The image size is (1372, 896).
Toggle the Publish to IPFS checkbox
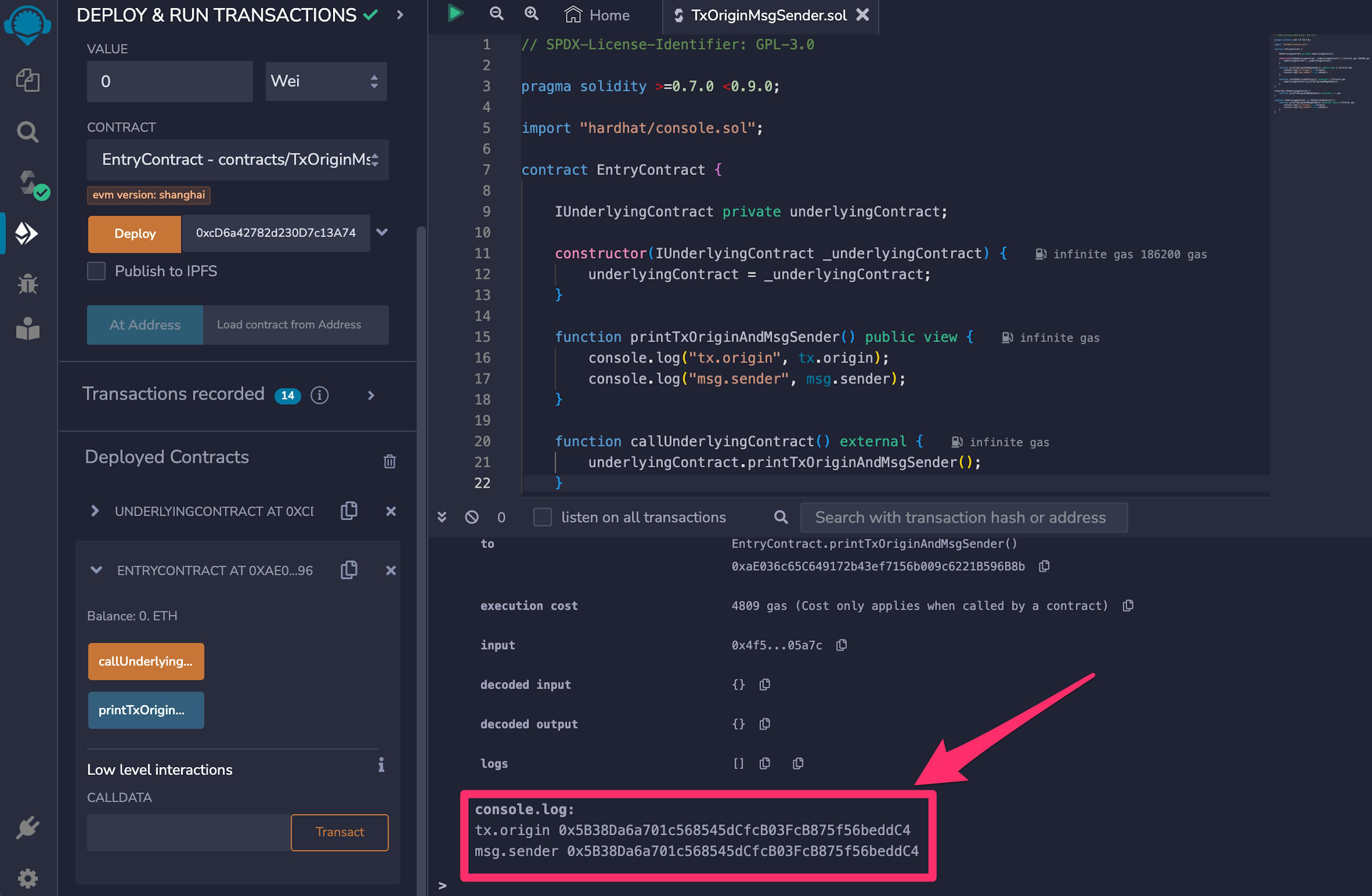[96, 271]
